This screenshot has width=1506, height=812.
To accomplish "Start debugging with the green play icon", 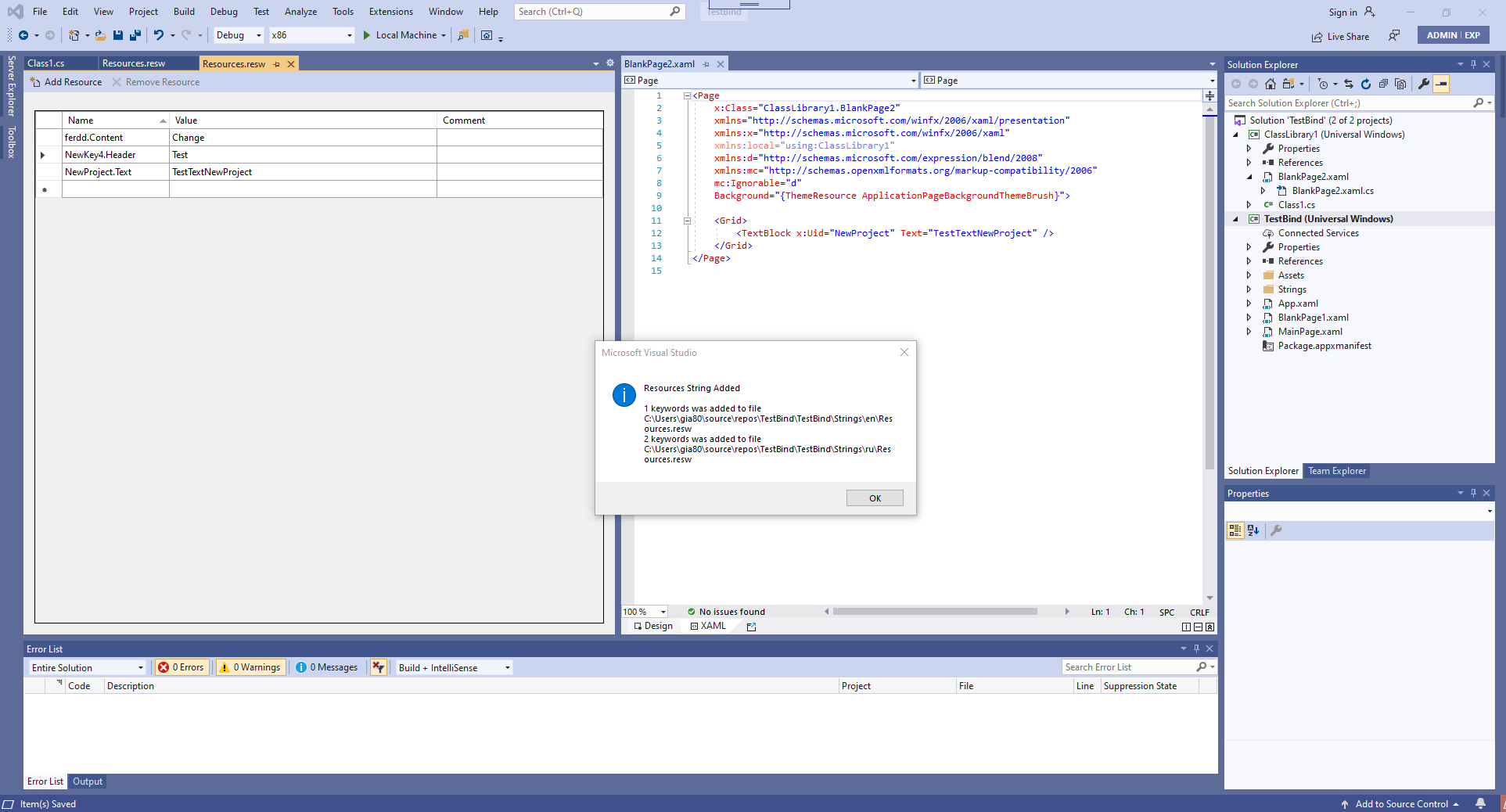I will point(366,35).
